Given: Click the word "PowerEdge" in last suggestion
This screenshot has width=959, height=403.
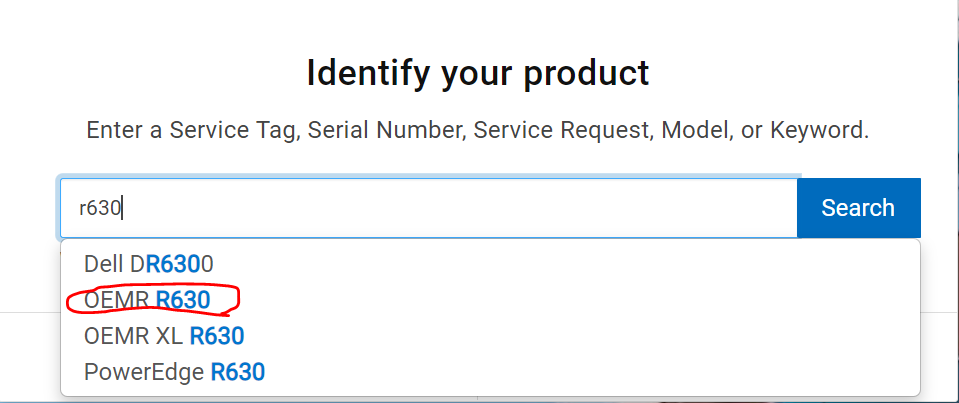Looking at the screenshot, I should (144, 372).
